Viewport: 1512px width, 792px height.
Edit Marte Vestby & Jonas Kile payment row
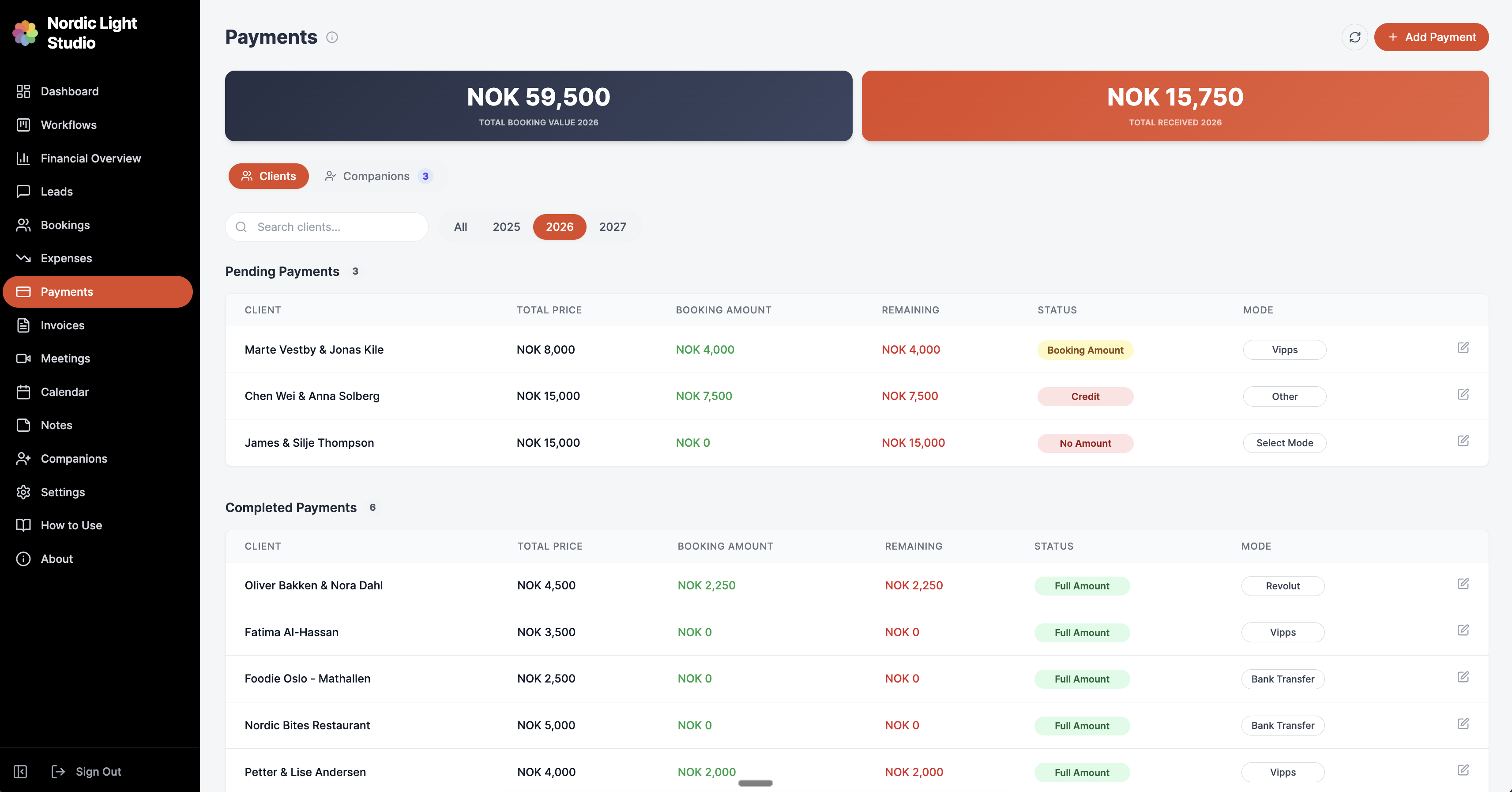click(x=1463, y=347)
